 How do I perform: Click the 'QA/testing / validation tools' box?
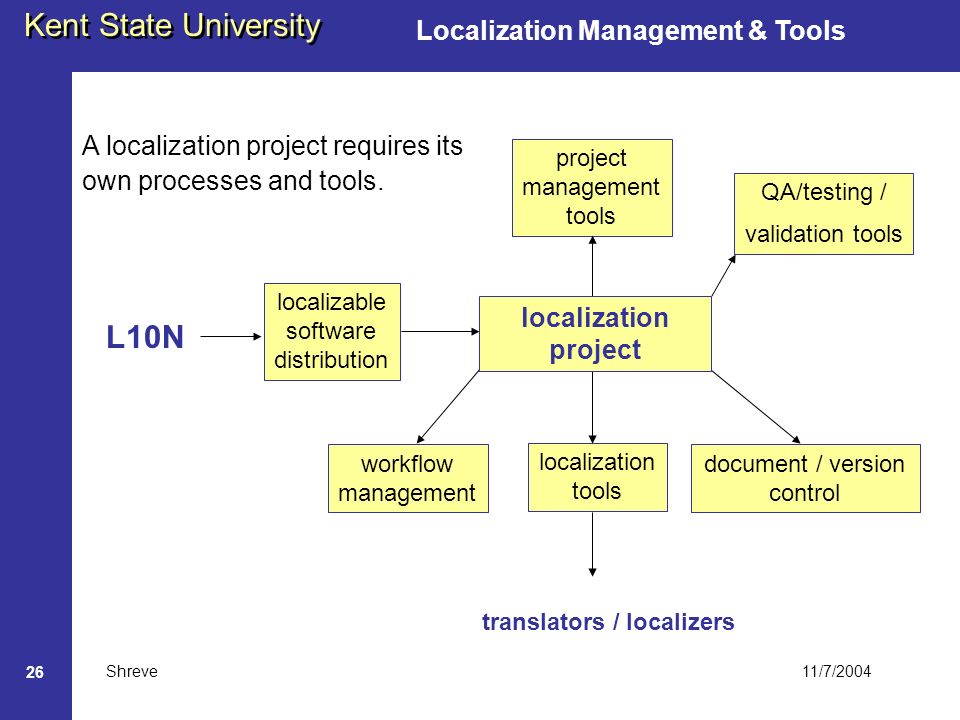823,214
